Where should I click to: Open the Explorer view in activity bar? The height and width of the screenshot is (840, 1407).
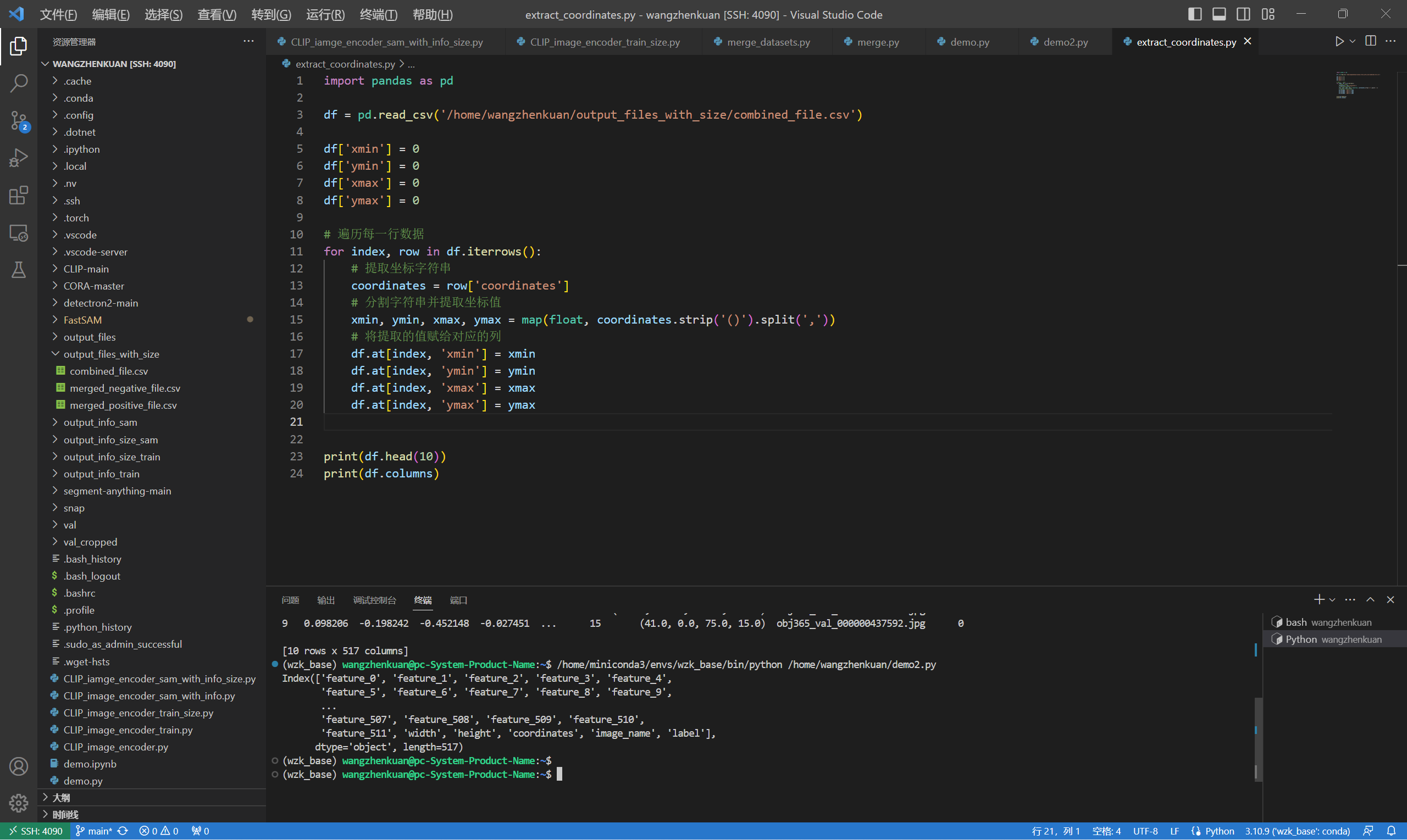point(19,46)
